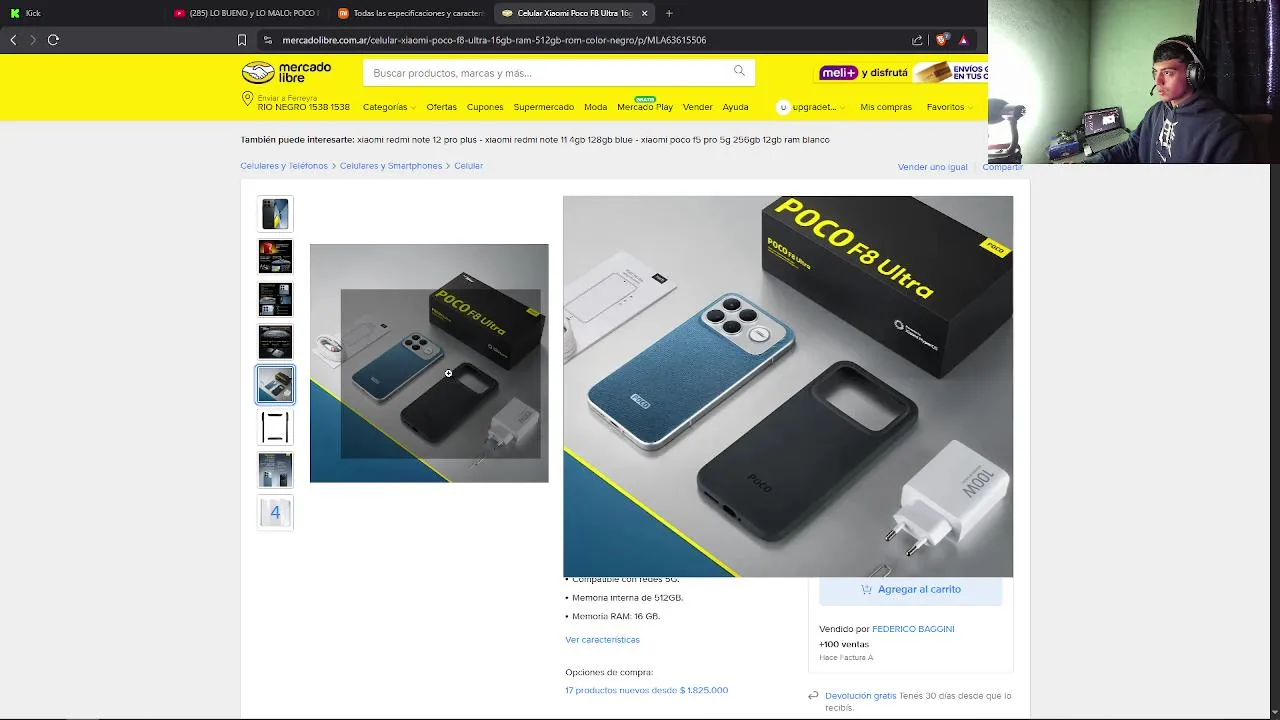The image size is (1280, 720).
Task: Select fourth product thumbnail
Action: coord(275,342)
